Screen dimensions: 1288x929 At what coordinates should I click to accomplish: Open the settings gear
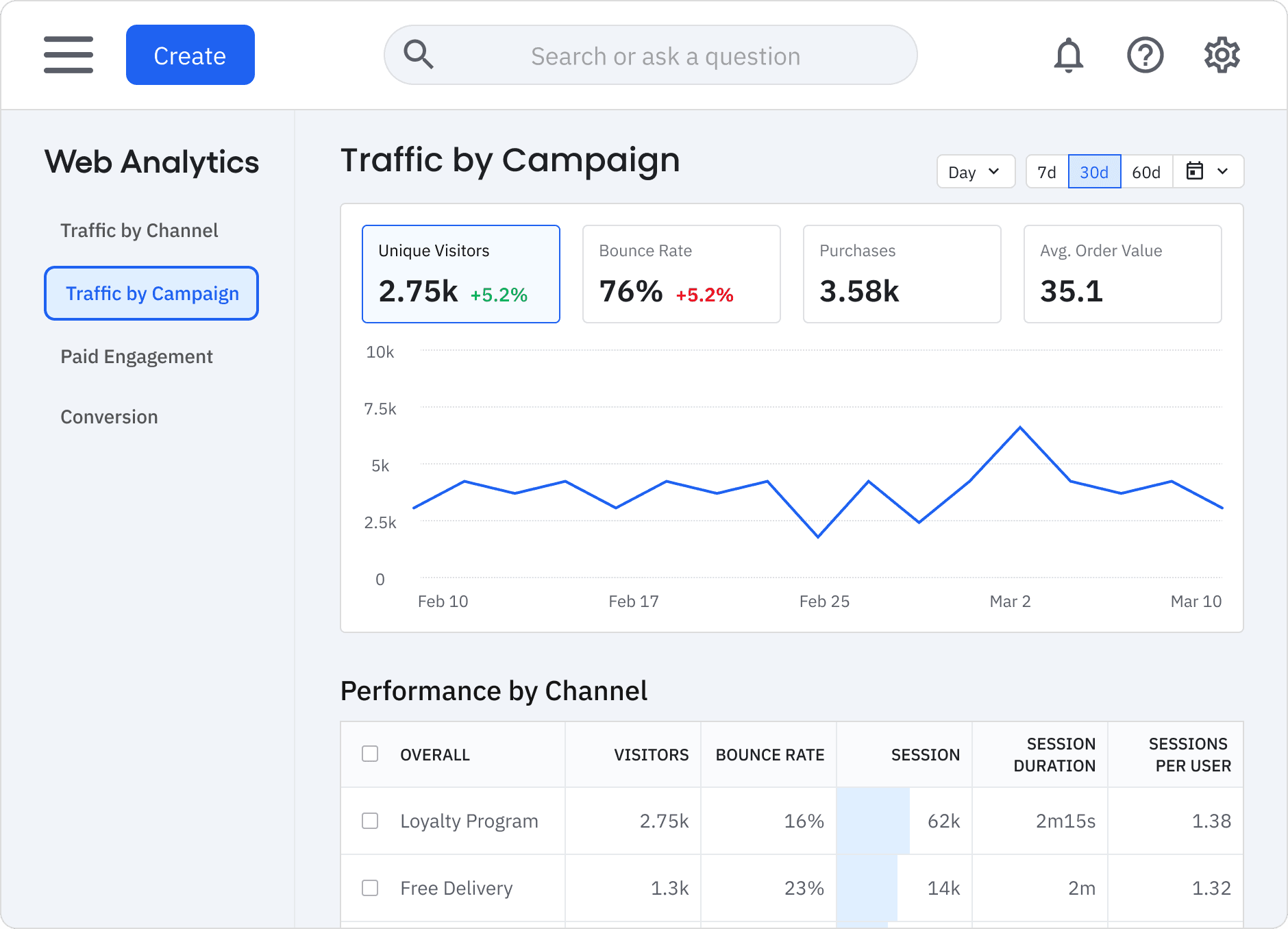coord(1222,55)
